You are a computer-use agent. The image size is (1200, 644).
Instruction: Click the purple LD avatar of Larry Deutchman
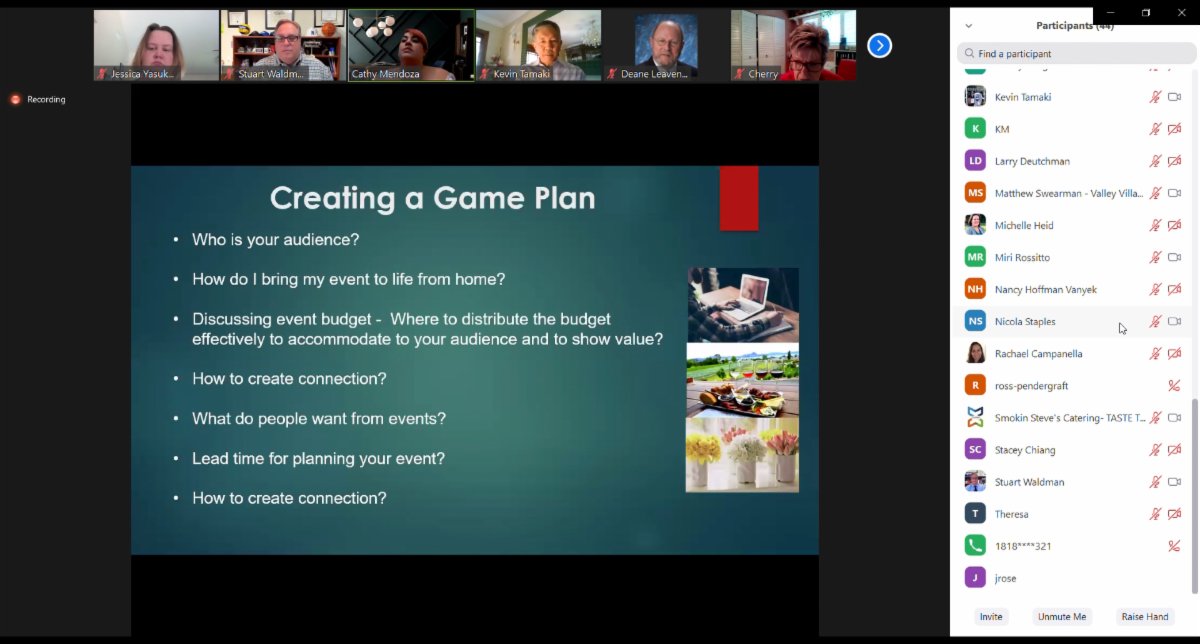pyautogui.click(x=975, y=161)
